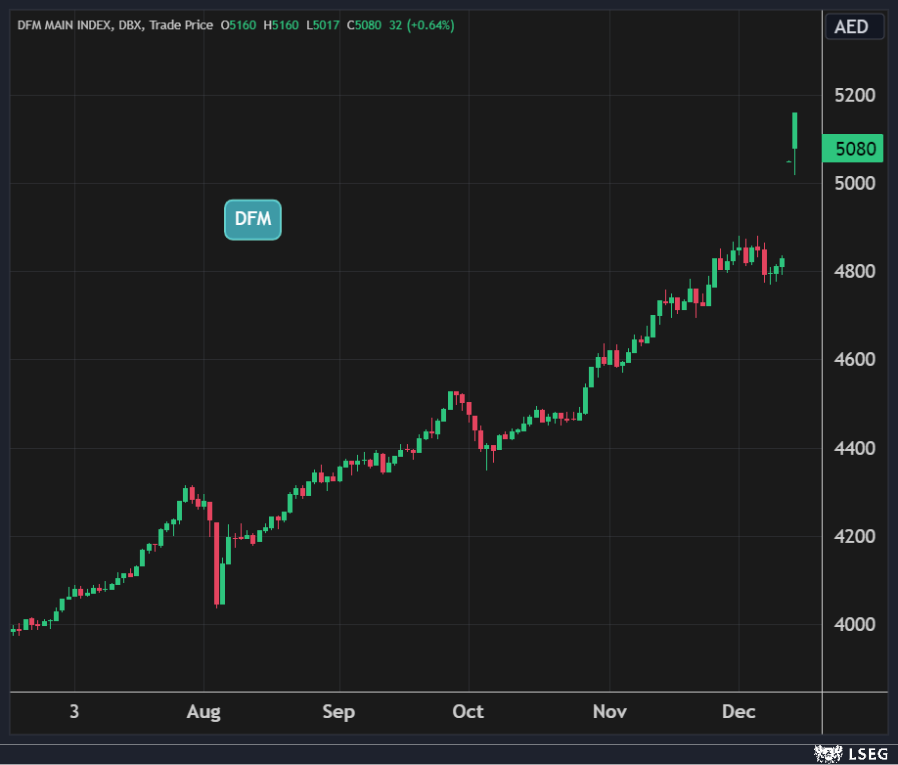This screenshot has height=765, width=898.
Task: Open the AED currency selector
Action: pos(852,27)
